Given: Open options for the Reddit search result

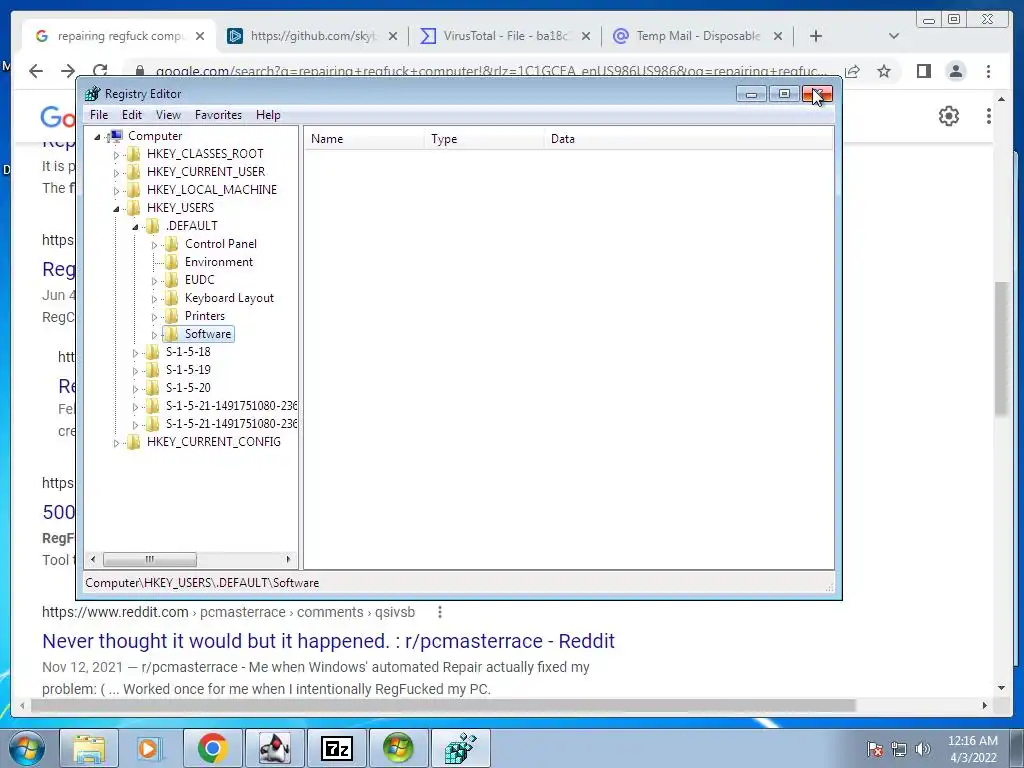Looking at the screenshot, I should (x=440, y=612).
